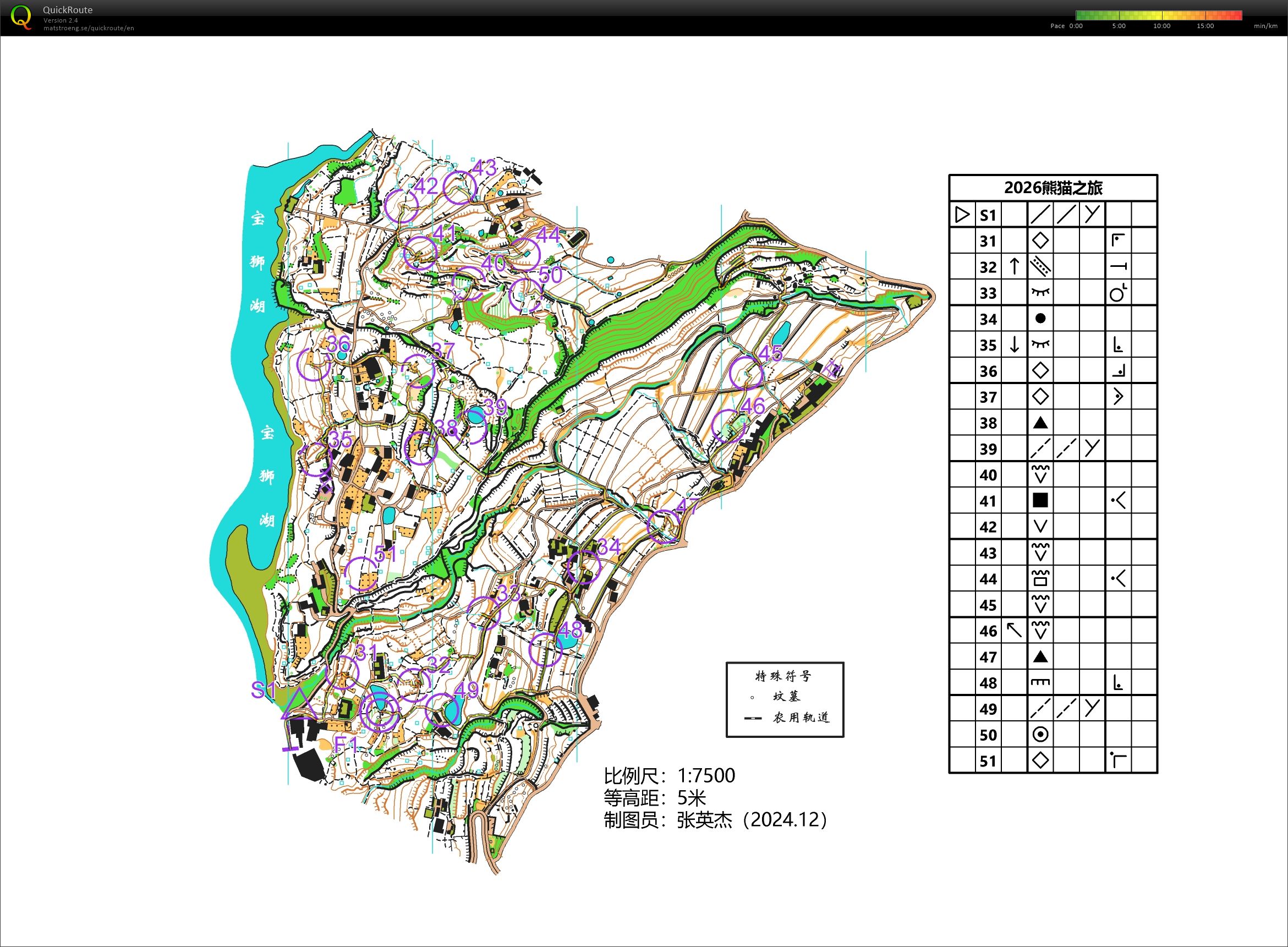Viewport: 1288px width, 947px height.
Task: Click the black dot symbol in row 34
Action: (x=1040, y=319)
